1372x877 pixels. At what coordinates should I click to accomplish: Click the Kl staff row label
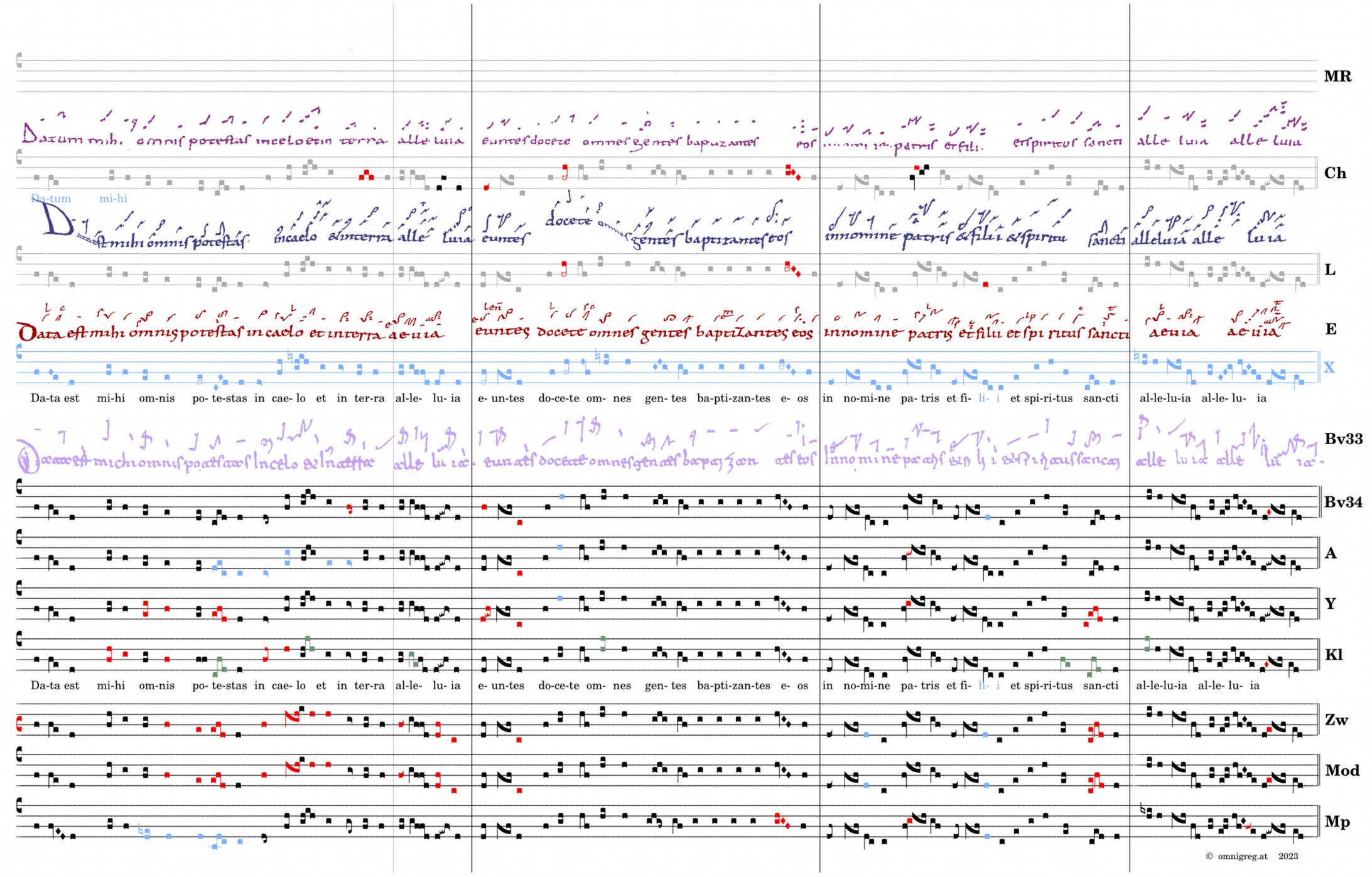pos(1333,655)
